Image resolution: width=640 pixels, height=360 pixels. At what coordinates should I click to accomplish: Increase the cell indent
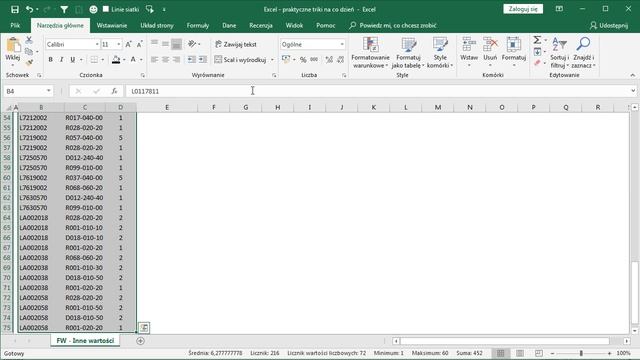click(x=203, y=60)
